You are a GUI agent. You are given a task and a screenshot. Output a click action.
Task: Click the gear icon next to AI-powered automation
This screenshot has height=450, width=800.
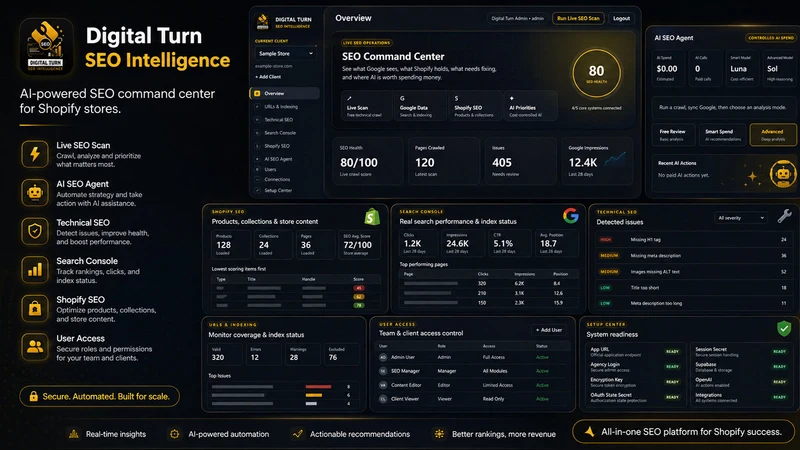174,434
